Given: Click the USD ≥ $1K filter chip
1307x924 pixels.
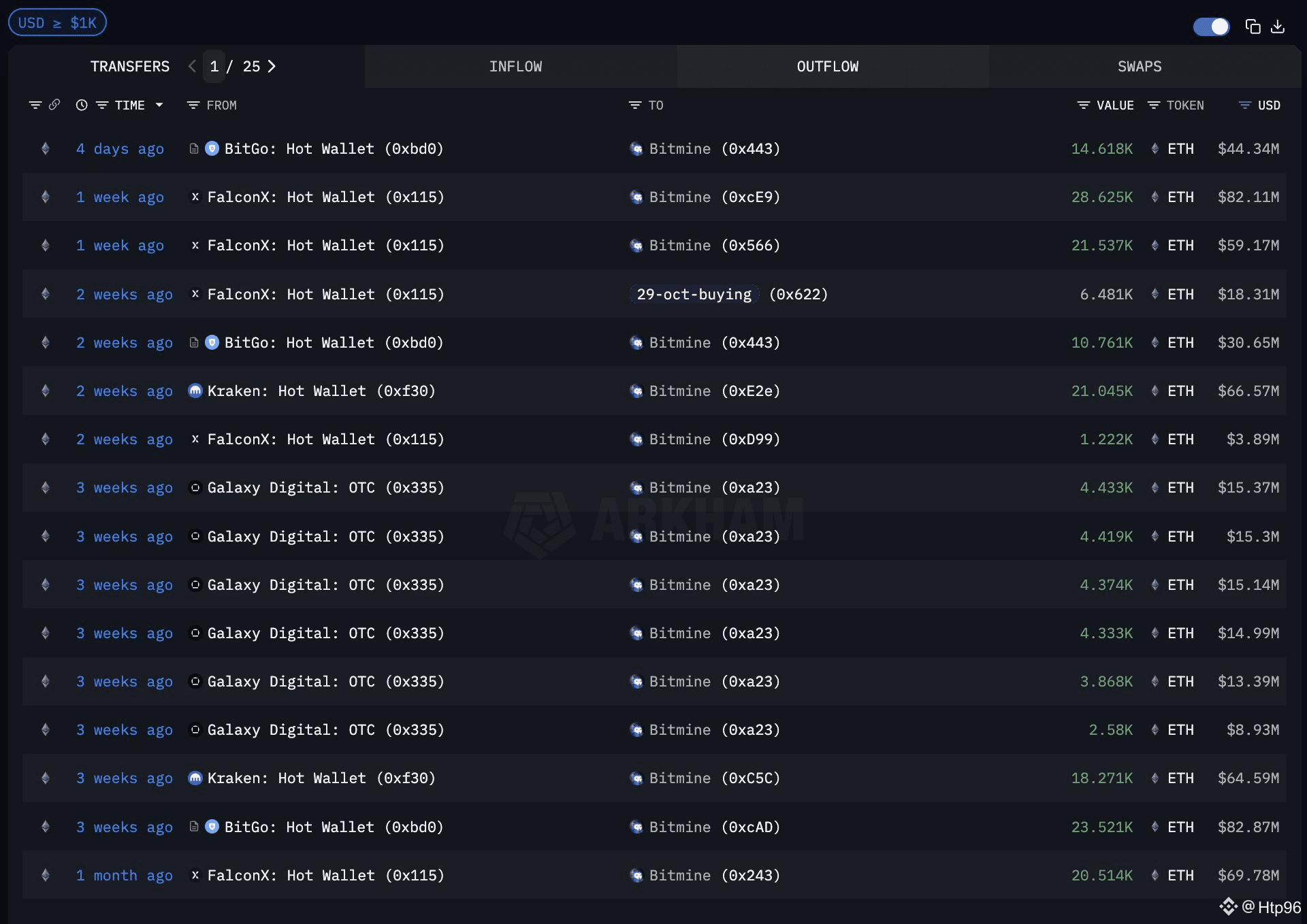Looking at the screenshot, I should pyautogui.click(x=57, y=23).
